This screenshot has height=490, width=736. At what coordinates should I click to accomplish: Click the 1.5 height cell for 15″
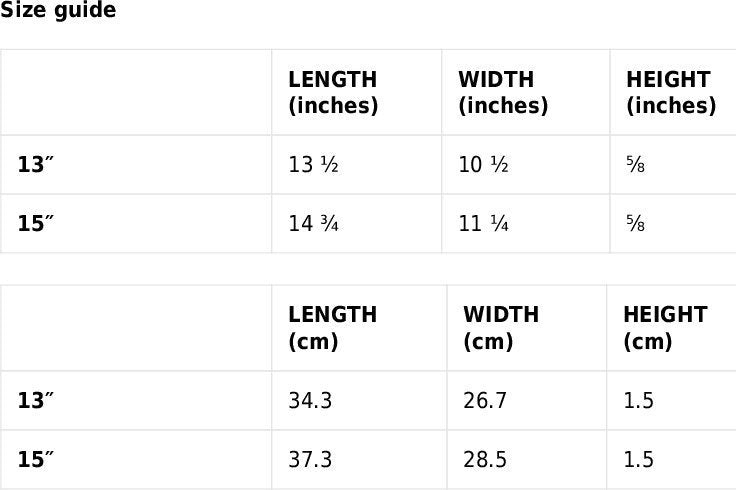(638, 460)
